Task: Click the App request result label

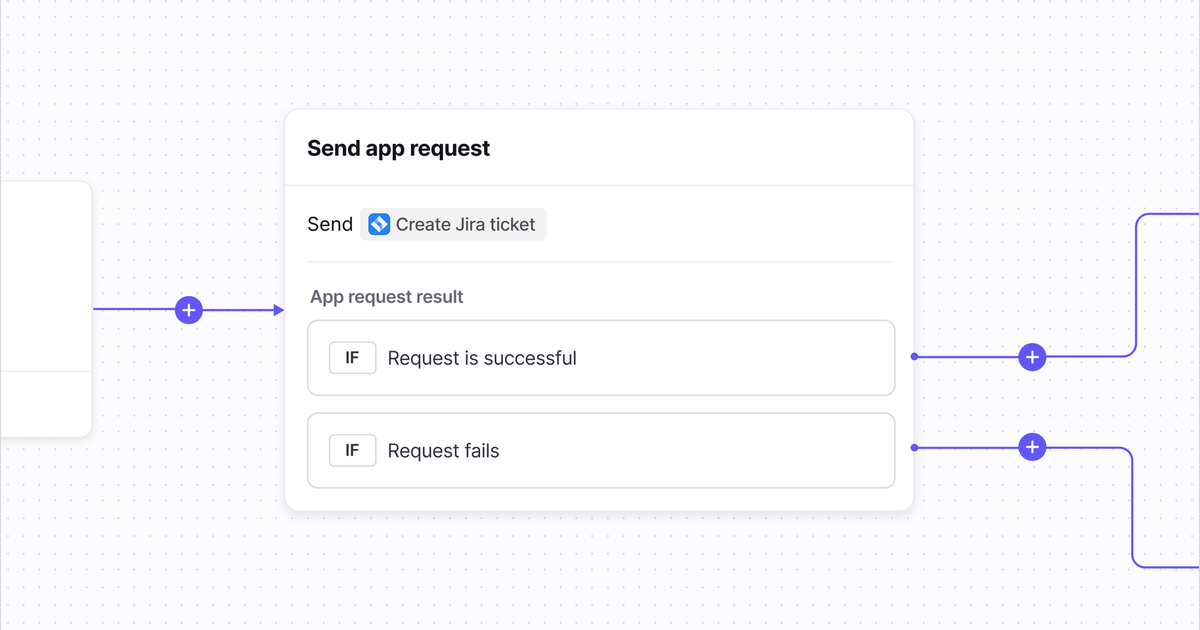Action: pyautogui.click(x=386, y=297)
